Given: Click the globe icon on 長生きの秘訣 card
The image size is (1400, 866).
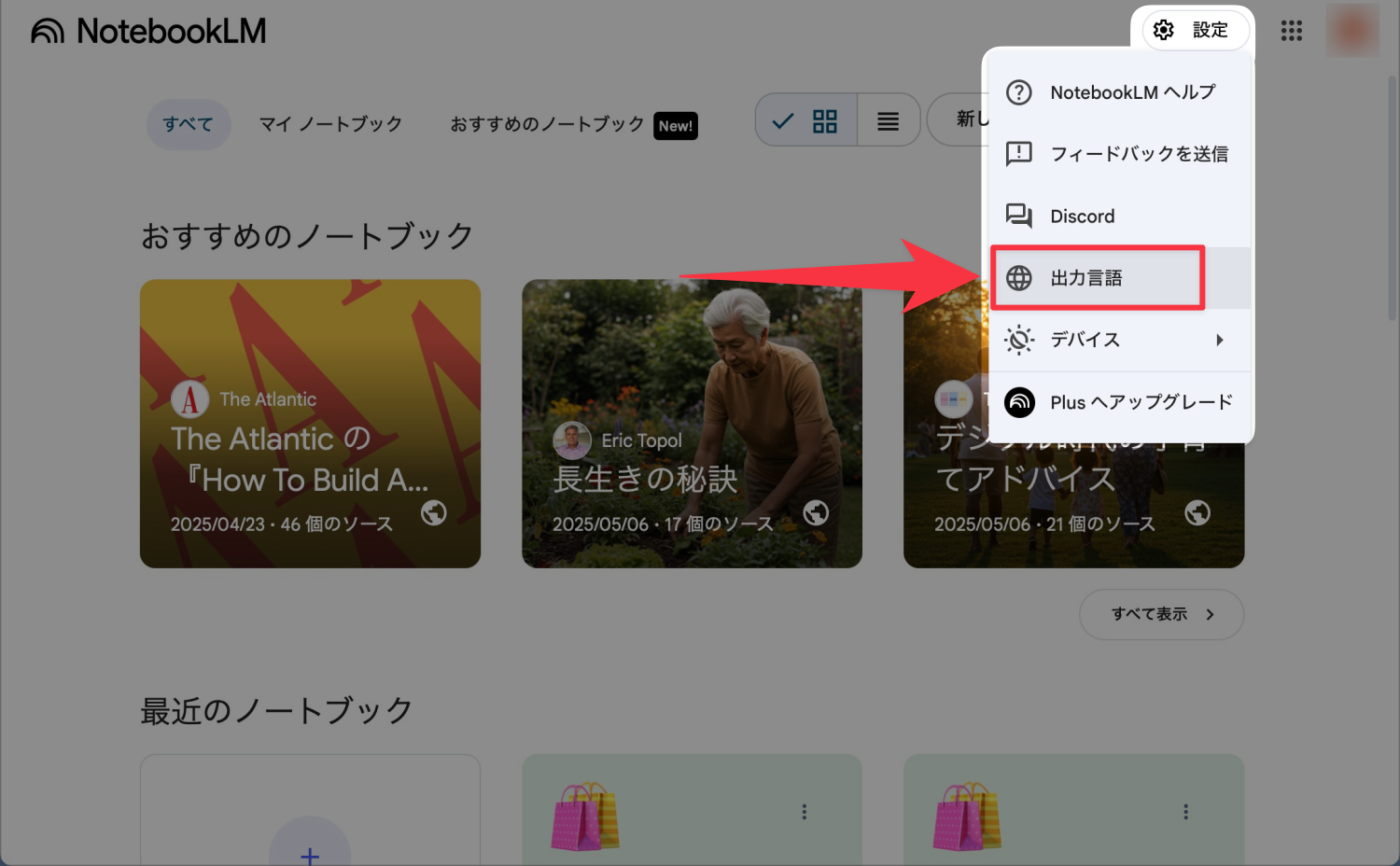Looking at the screenshot, I should (x=816, y=512).
